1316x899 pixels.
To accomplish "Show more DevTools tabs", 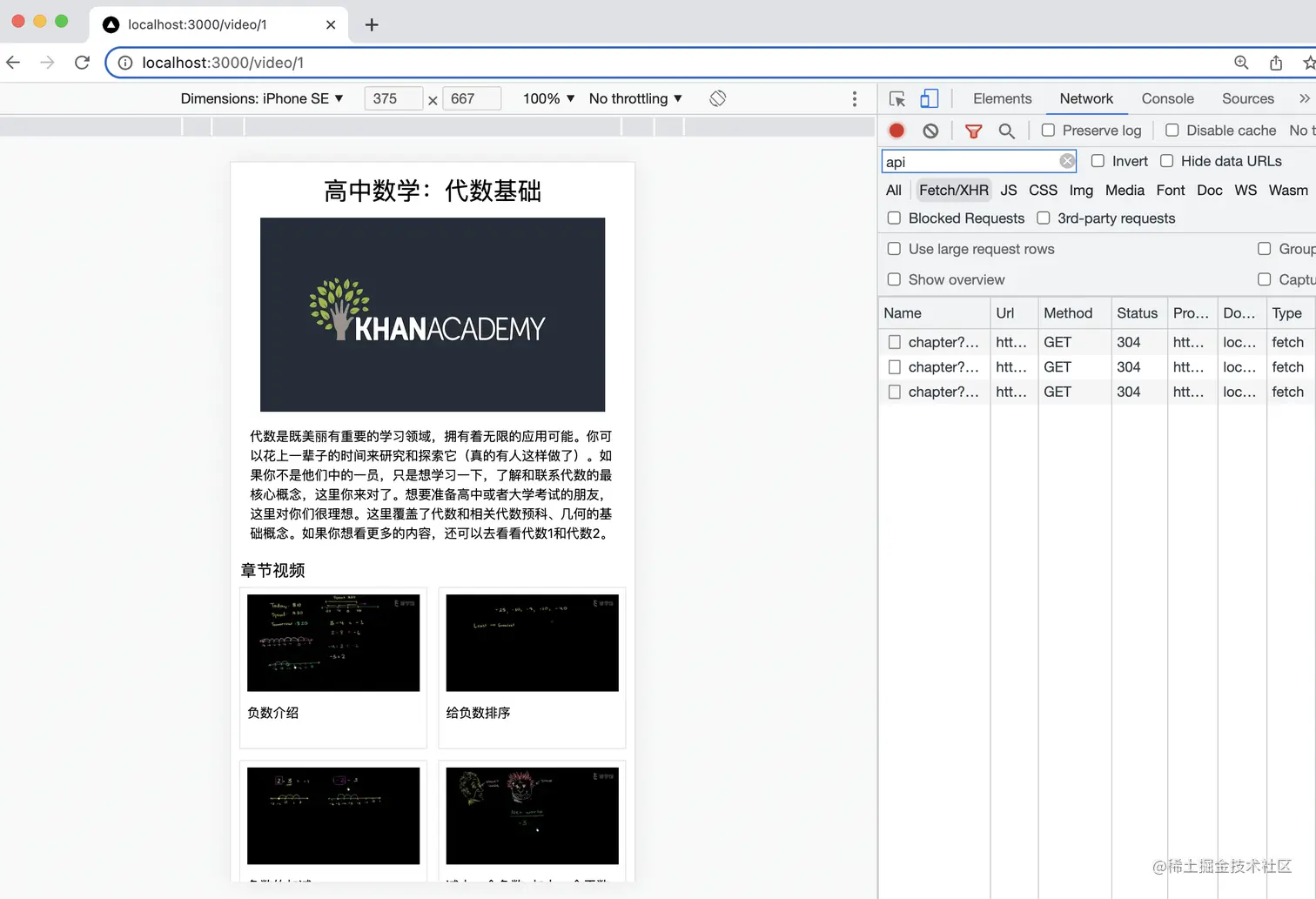I will click(1304, 98).
